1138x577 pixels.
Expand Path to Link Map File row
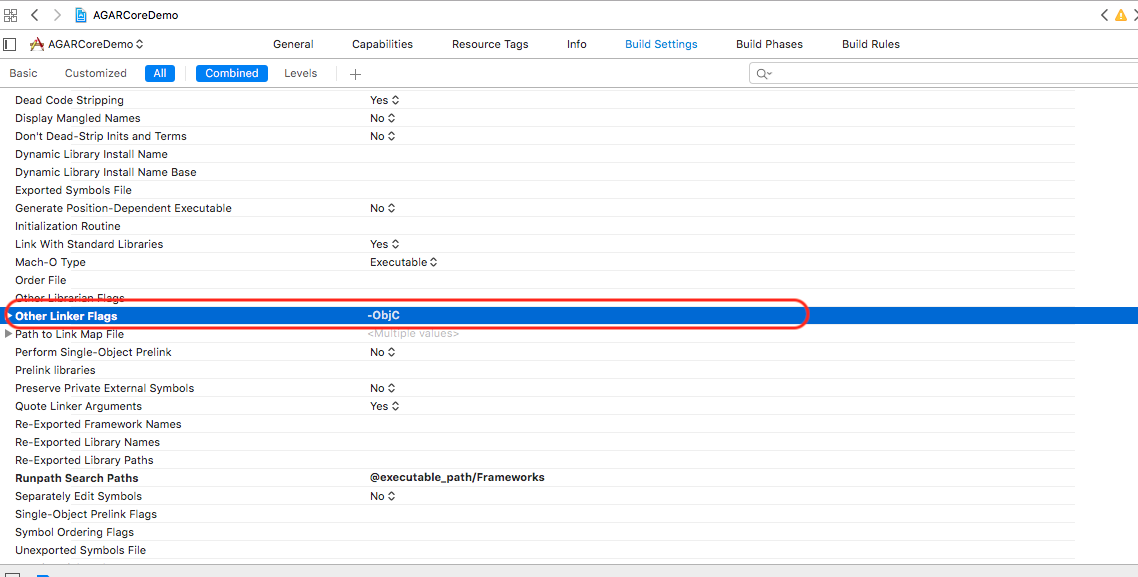point(9,334)
